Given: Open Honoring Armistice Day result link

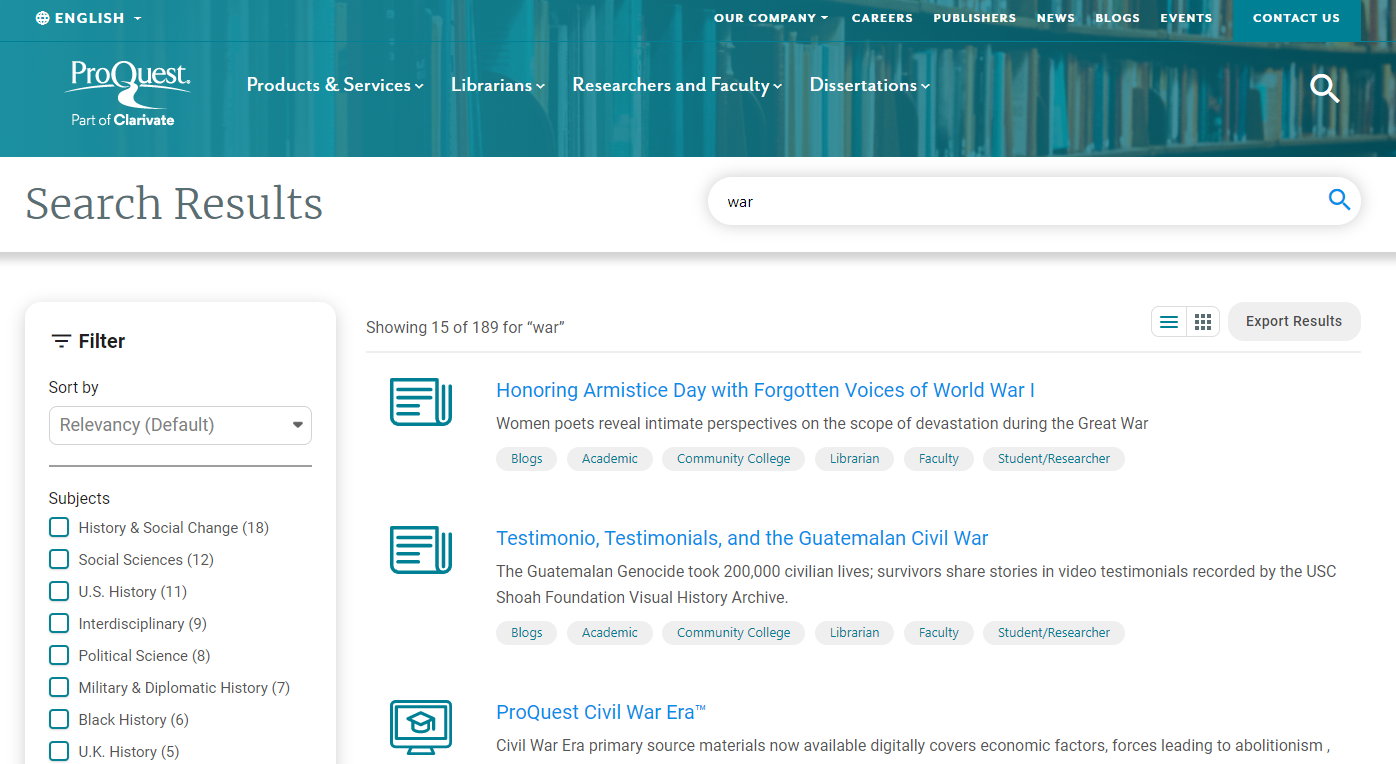Looking at the screenshot, I should point(765,390).
